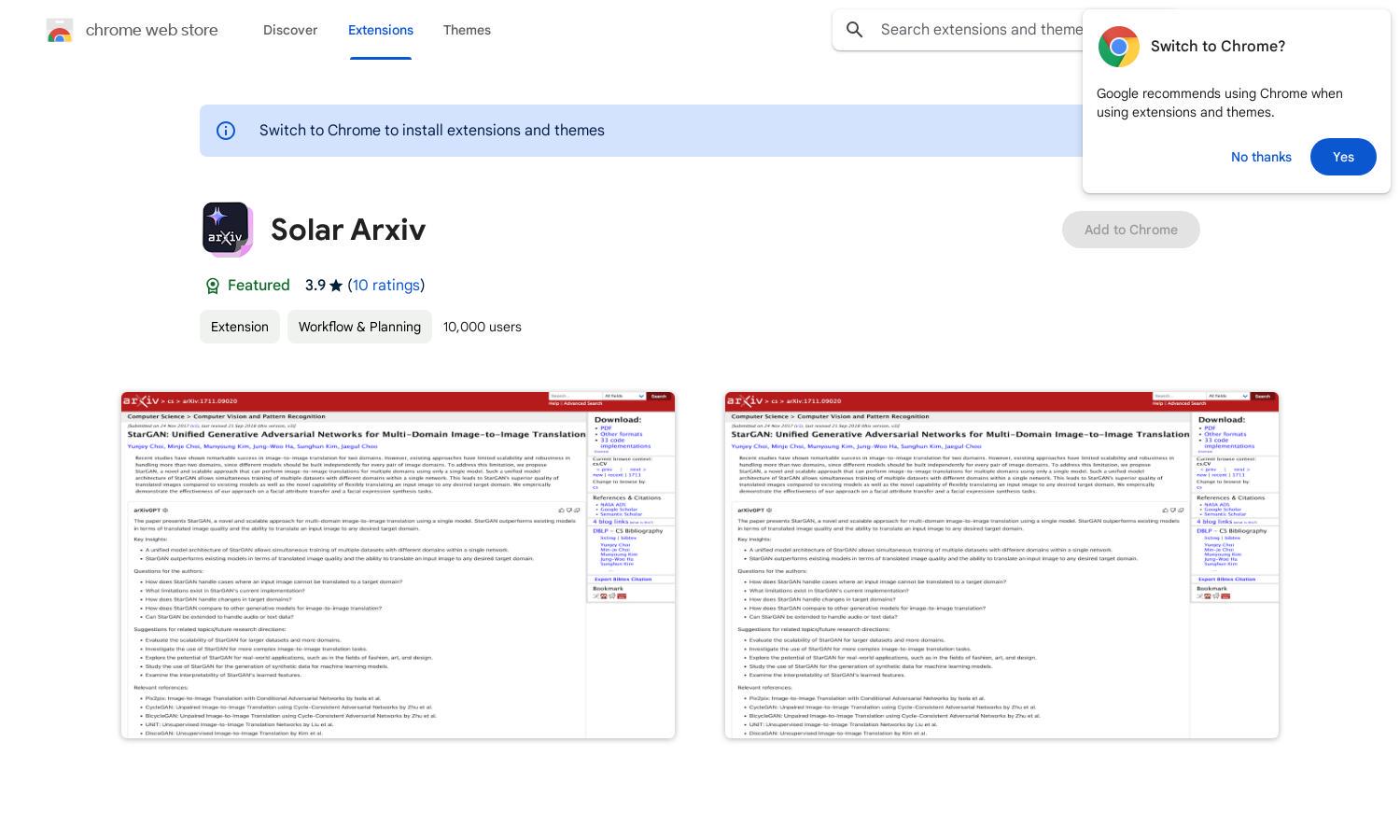Click the search magnifier icon
Image resolution: width=1400 pixels, height=840 pixels.
(x=854, y=30)
